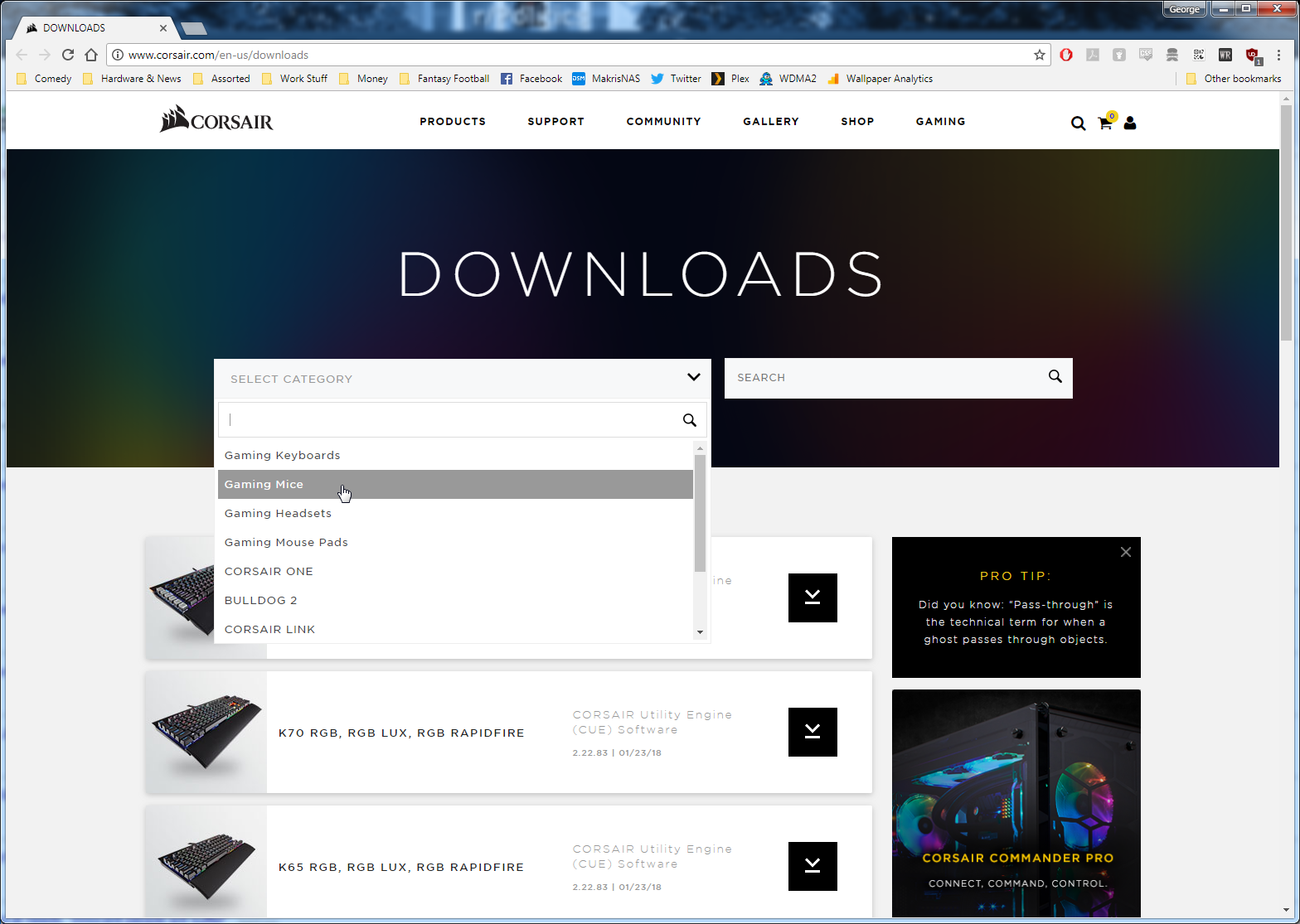
Task: Open the Twitter bookmark
Action: (x=676, y=79)
